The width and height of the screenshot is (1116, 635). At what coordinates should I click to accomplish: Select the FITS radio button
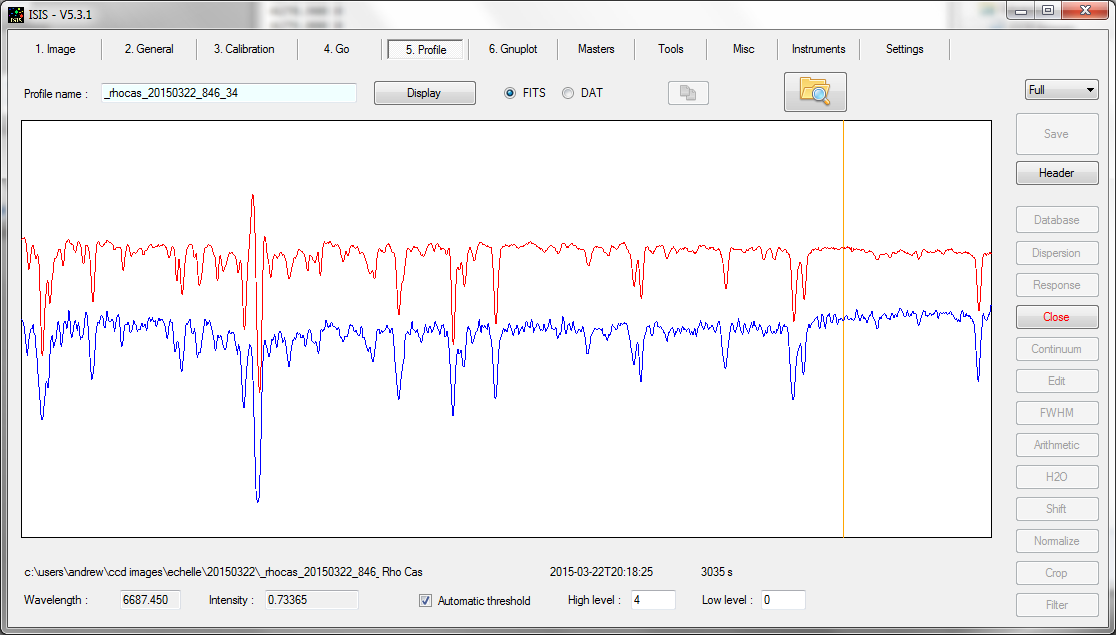pyautogui.click(x=510, y=93)
